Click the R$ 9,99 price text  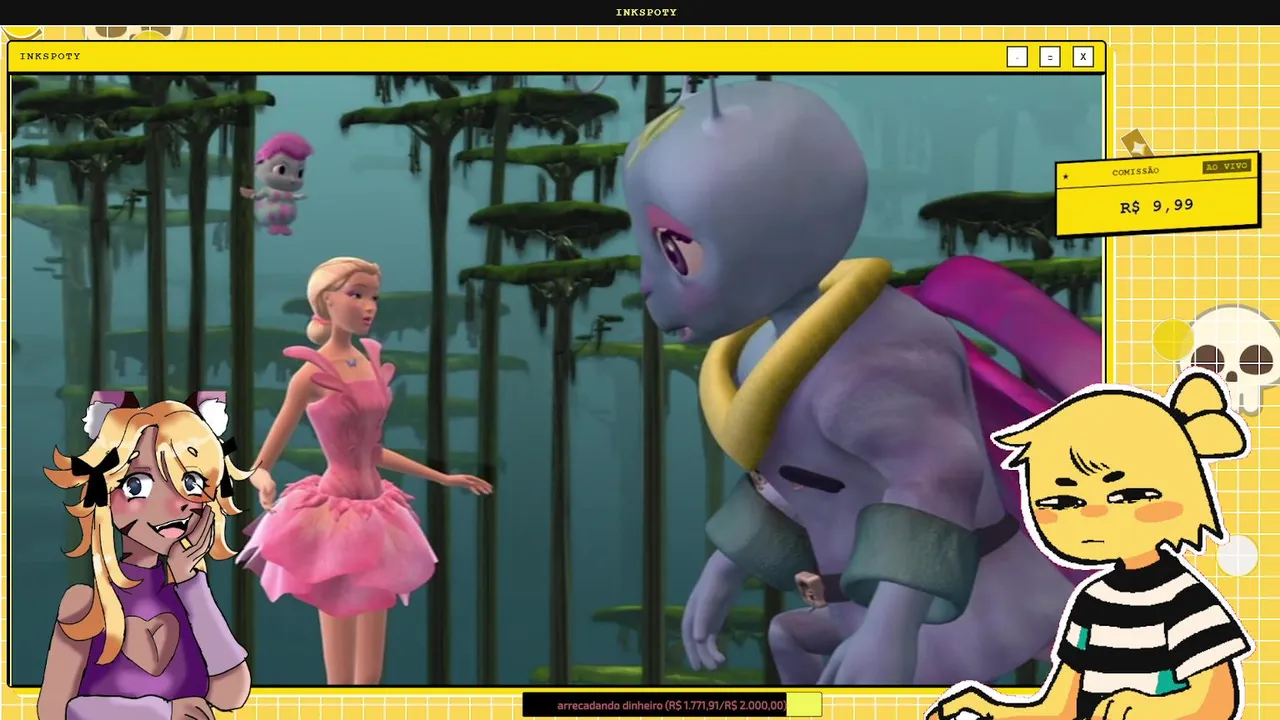coord(1156,206)
